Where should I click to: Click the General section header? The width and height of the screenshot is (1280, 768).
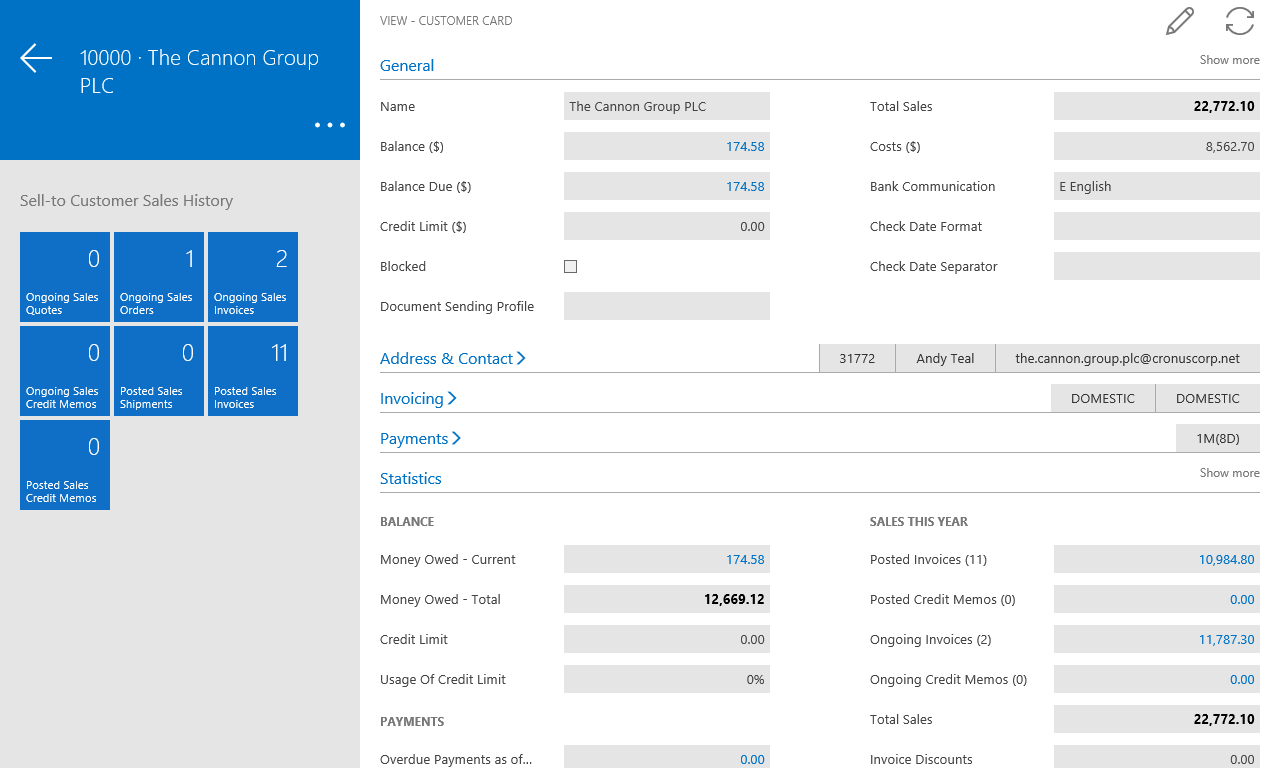pos(407,66)
